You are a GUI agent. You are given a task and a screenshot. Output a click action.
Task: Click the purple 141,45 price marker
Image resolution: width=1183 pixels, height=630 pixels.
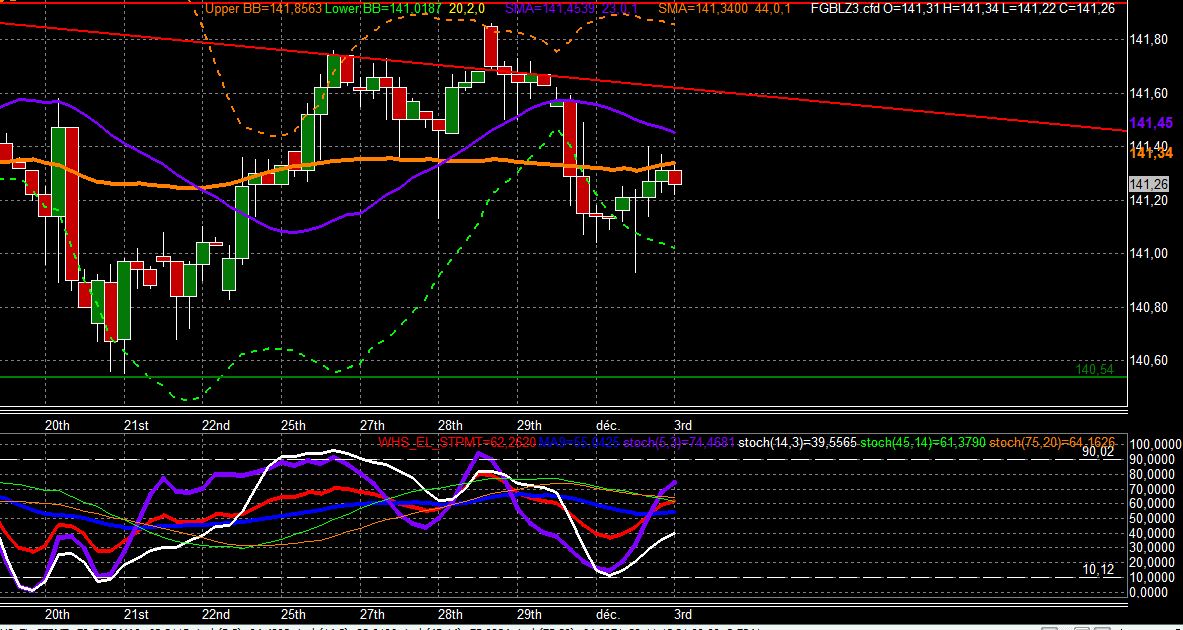tap(1151, 123)
